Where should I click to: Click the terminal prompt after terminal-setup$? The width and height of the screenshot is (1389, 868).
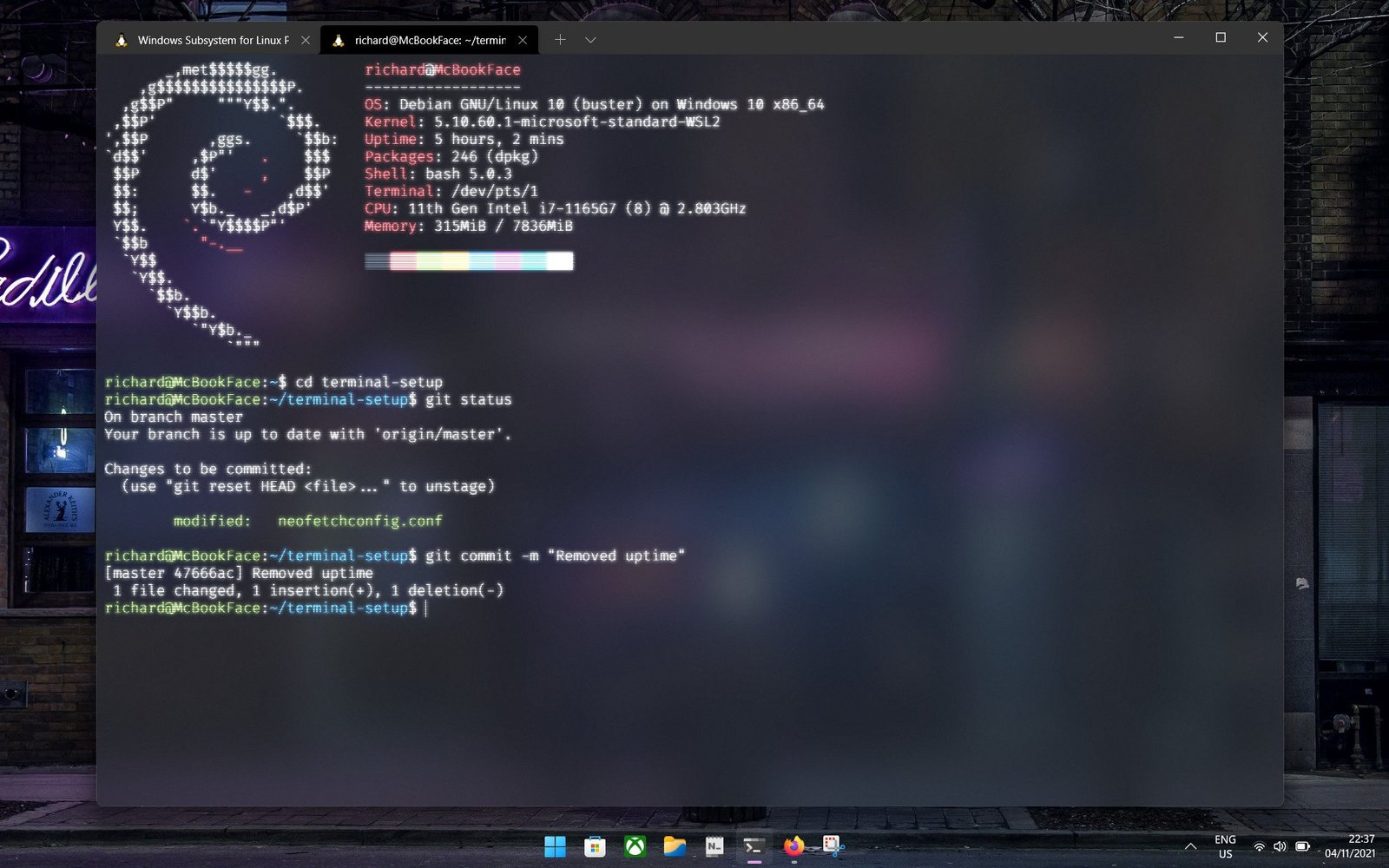425,608
